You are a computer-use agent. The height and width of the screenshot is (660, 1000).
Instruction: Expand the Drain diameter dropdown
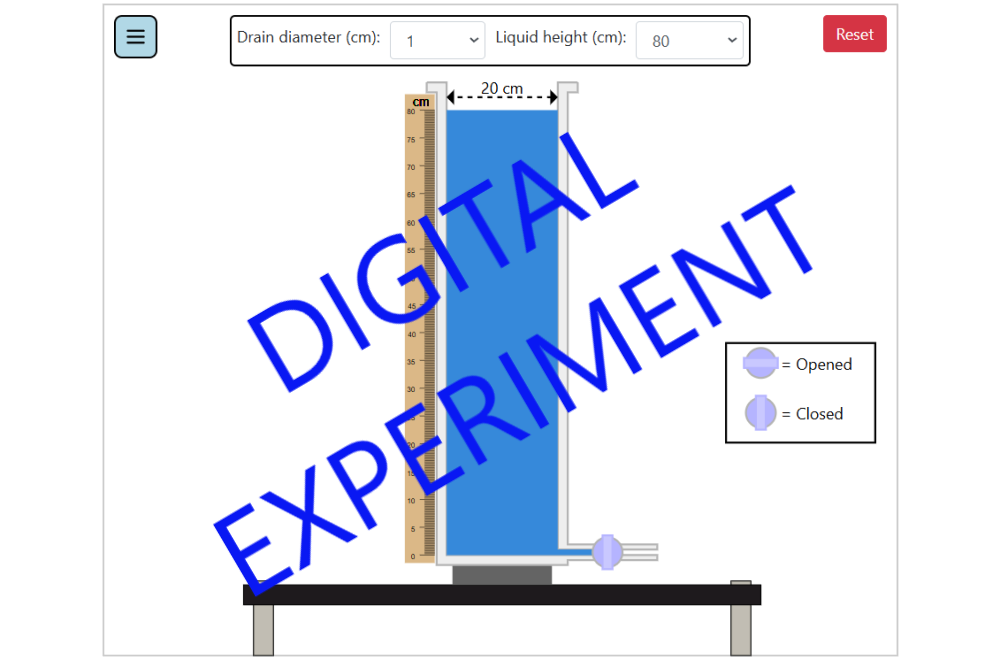(437, 41)
